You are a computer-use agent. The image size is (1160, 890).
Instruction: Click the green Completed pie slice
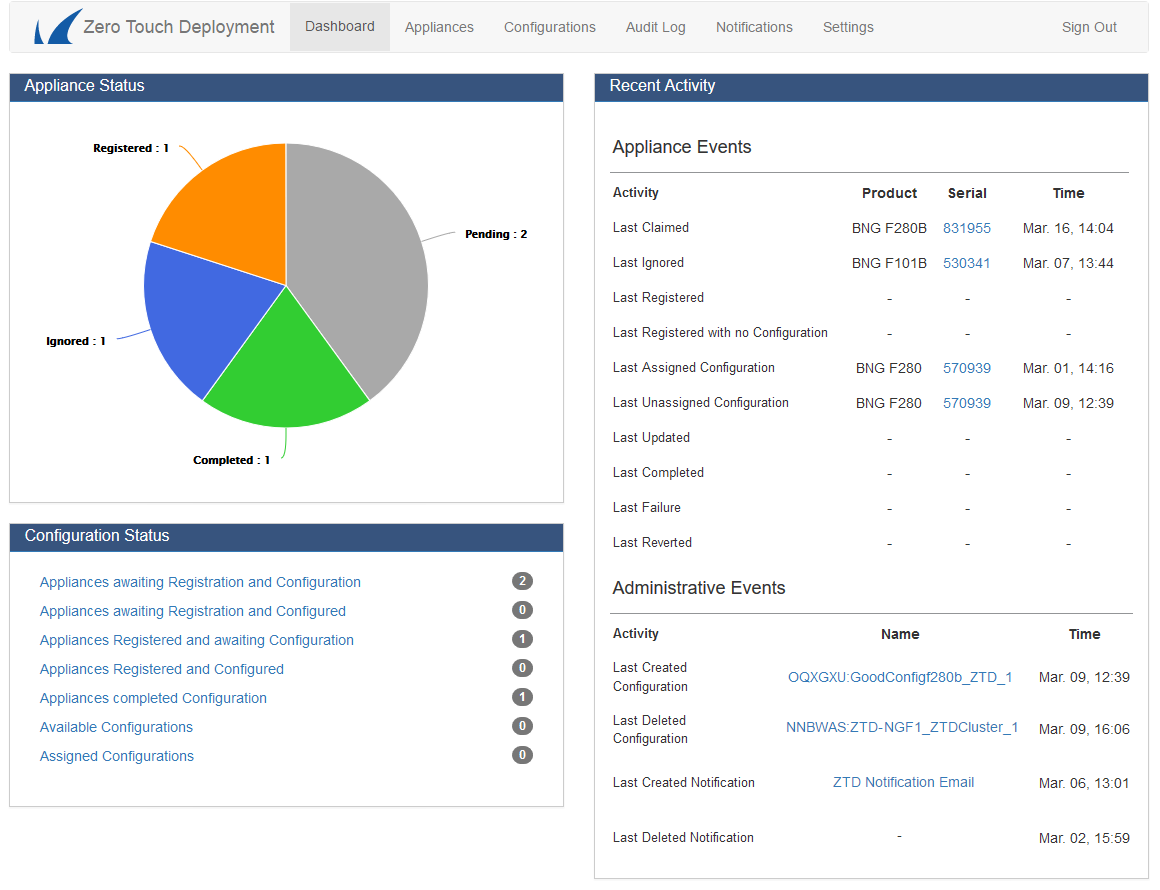point(285,375)
